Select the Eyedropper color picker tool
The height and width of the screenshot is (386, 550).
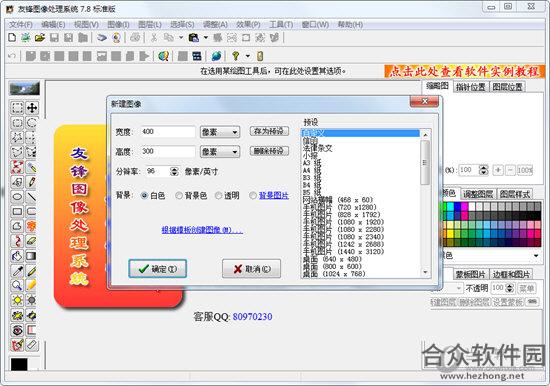pos(17,271)
